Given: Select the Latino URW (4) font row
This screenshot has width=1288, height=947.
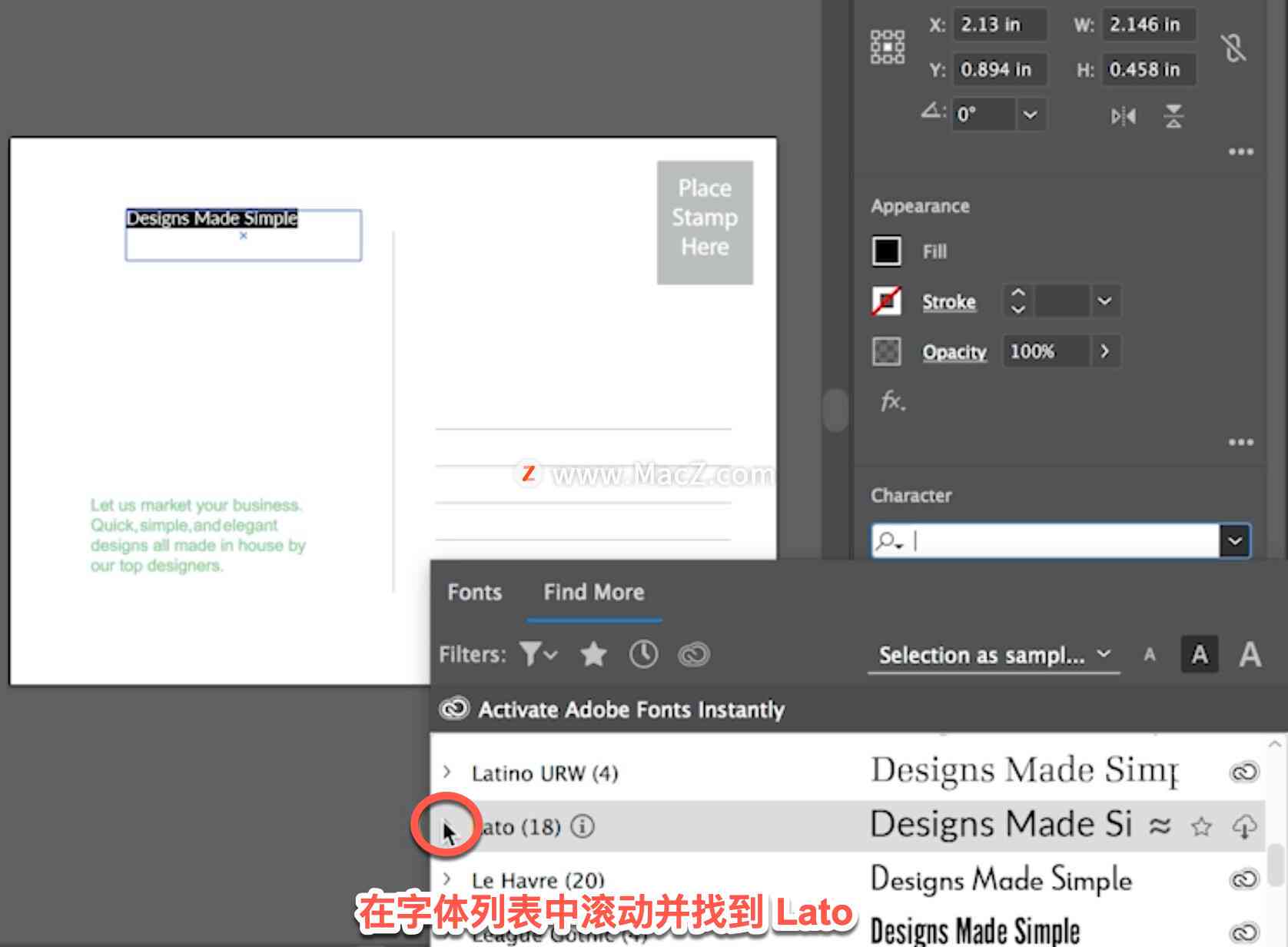Looking at the screenshot, I should [x=847, y=772].
